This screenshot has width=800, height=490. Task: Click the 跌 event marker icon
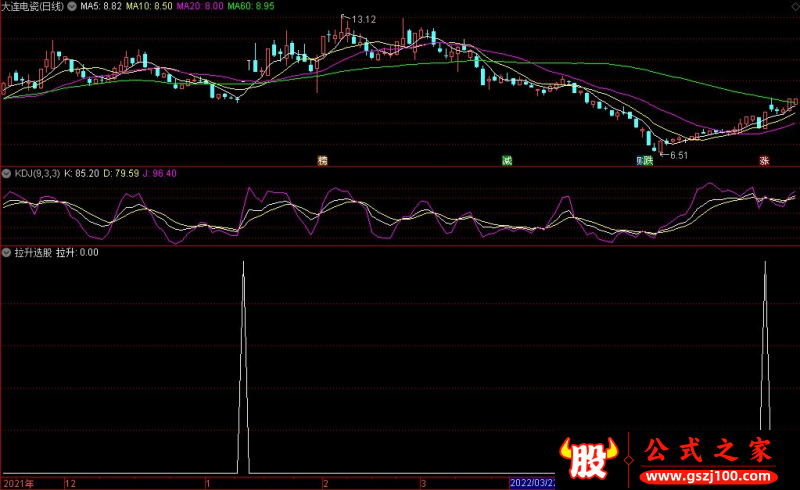(648, 161)
